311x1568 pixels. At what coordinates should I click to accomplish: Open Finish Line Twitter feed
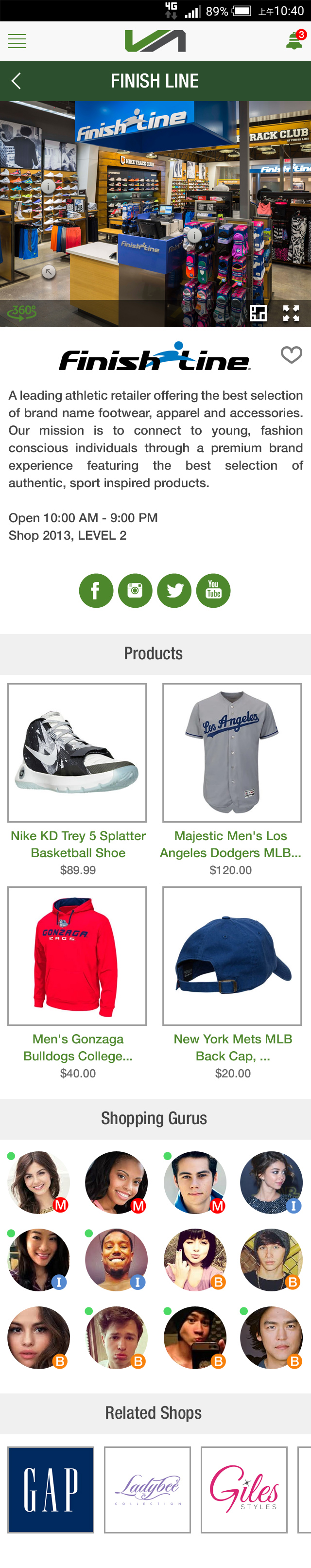174,590
